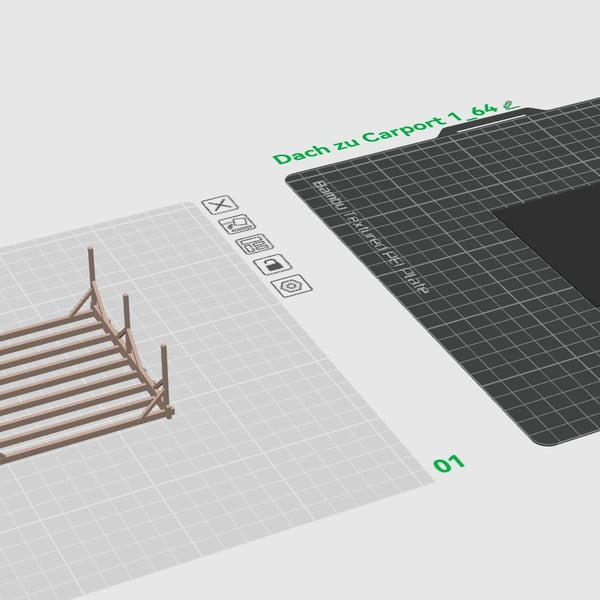Image resolution: width=600 pixels, height=600 pixels.
Task: Remove all objects from plate 01
Action: click(x=220, y=205)
